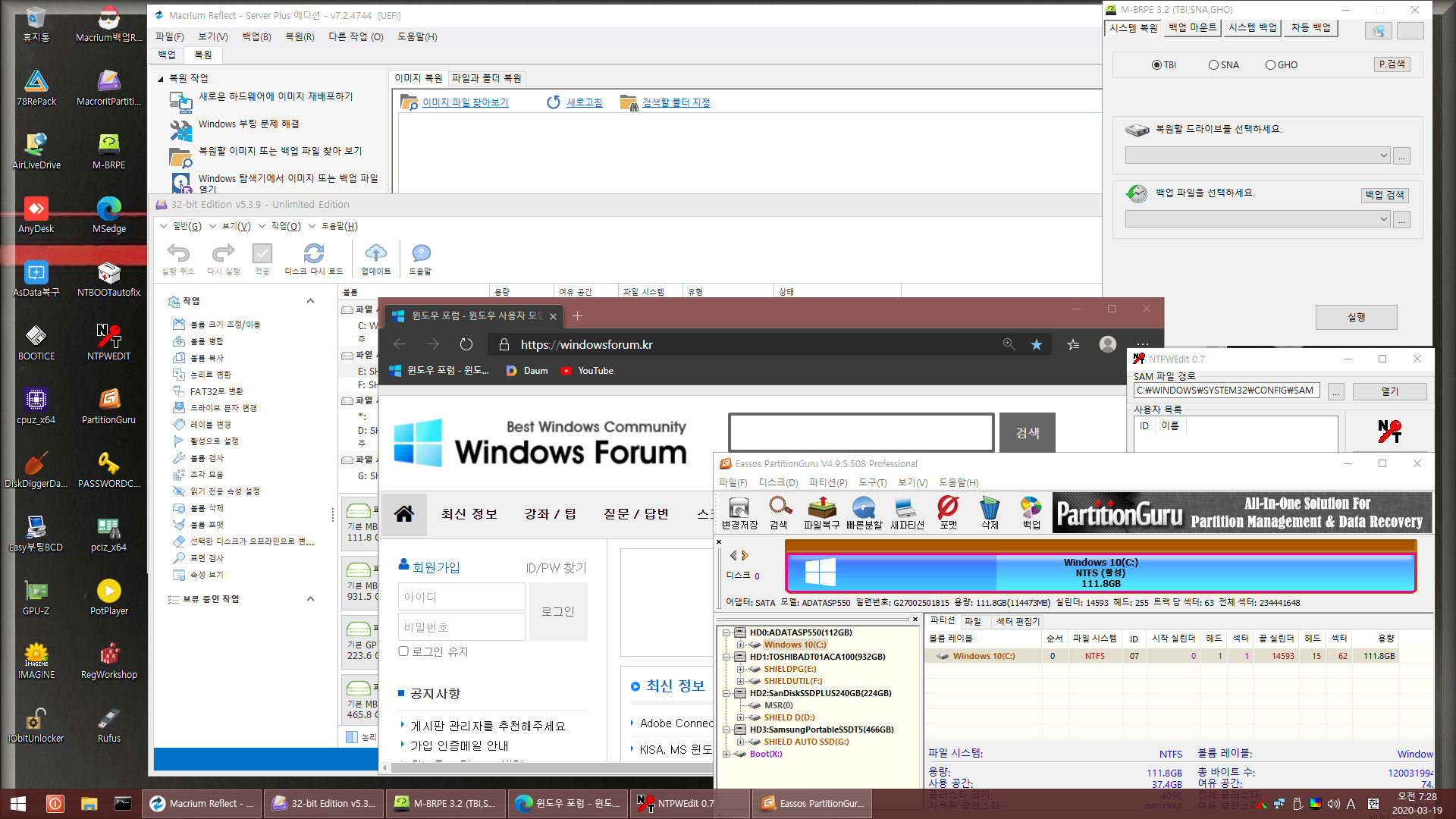Select the 백업 마운트 tab in M-BRPE

pyautogui.click(x=1192, y=28)
